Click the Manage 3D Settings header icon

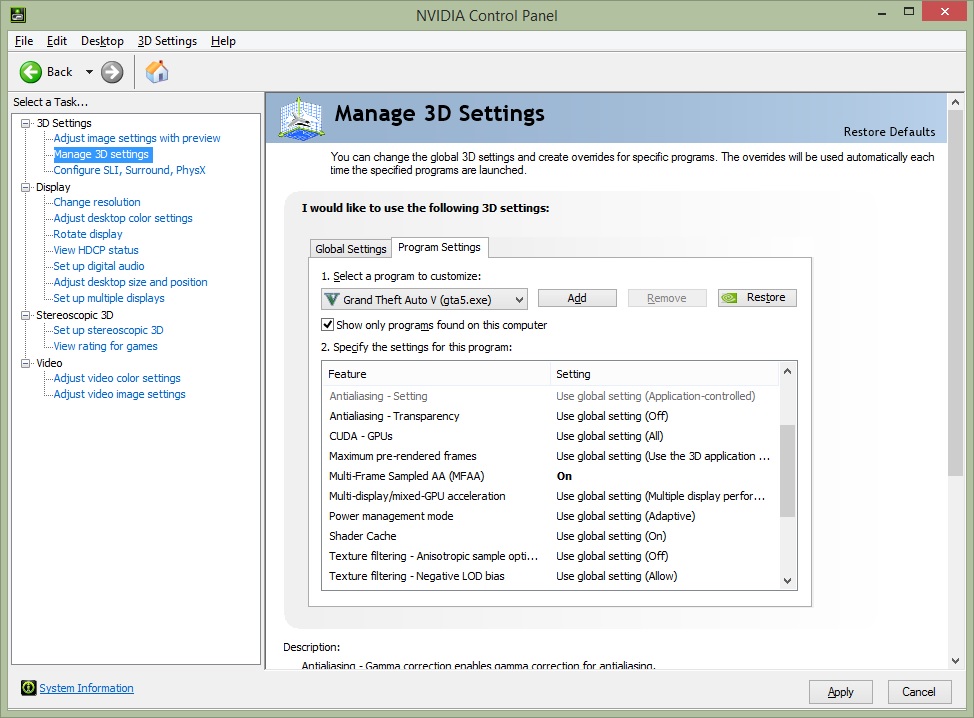coord(301,117)
